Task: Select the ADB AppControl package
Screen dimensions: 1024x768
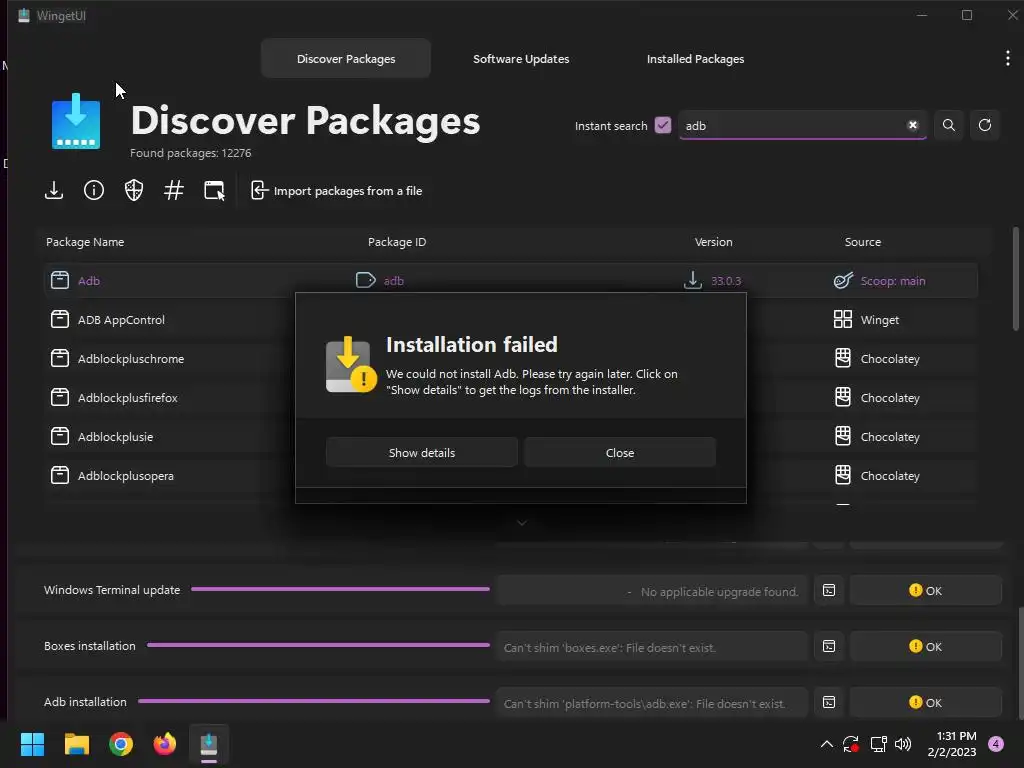Action: click(121, 320)
